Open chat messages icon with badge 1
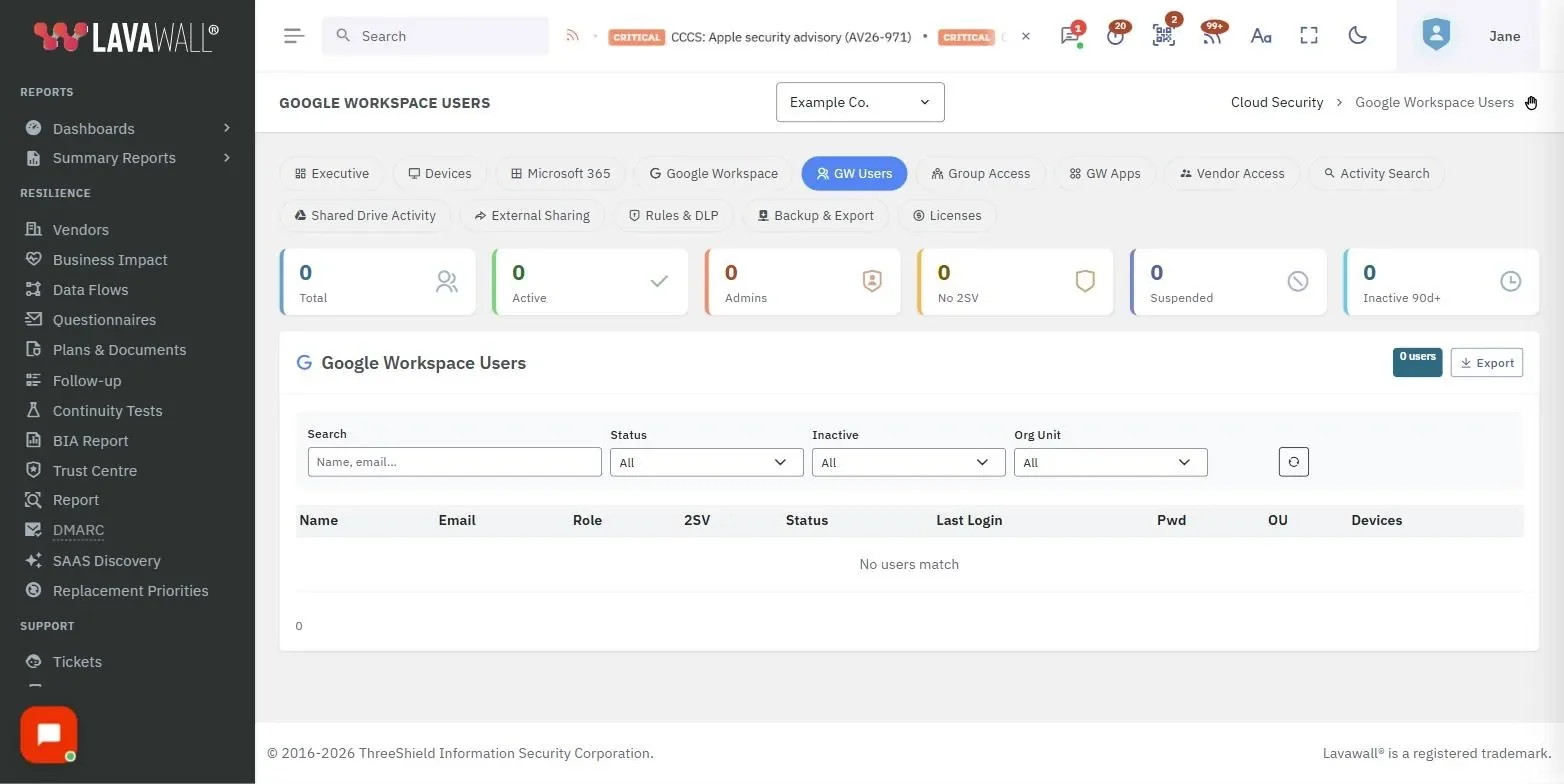Image resolution: width=1564 pixels, height=784 pixels. pyautogui.click(x=1070, y=35)
